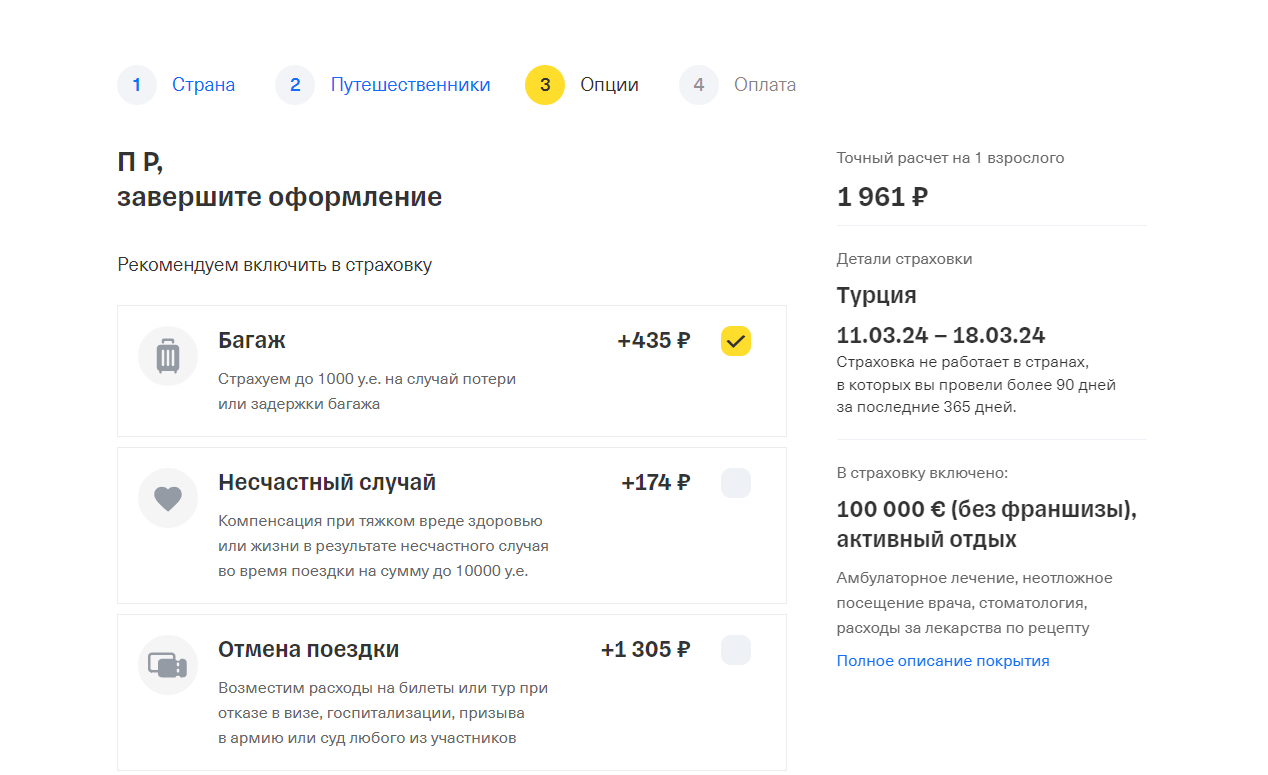Screen dimensions: 1268x775
Task: Uncheck the Багаж option checkbox
Action: [736, 341]
